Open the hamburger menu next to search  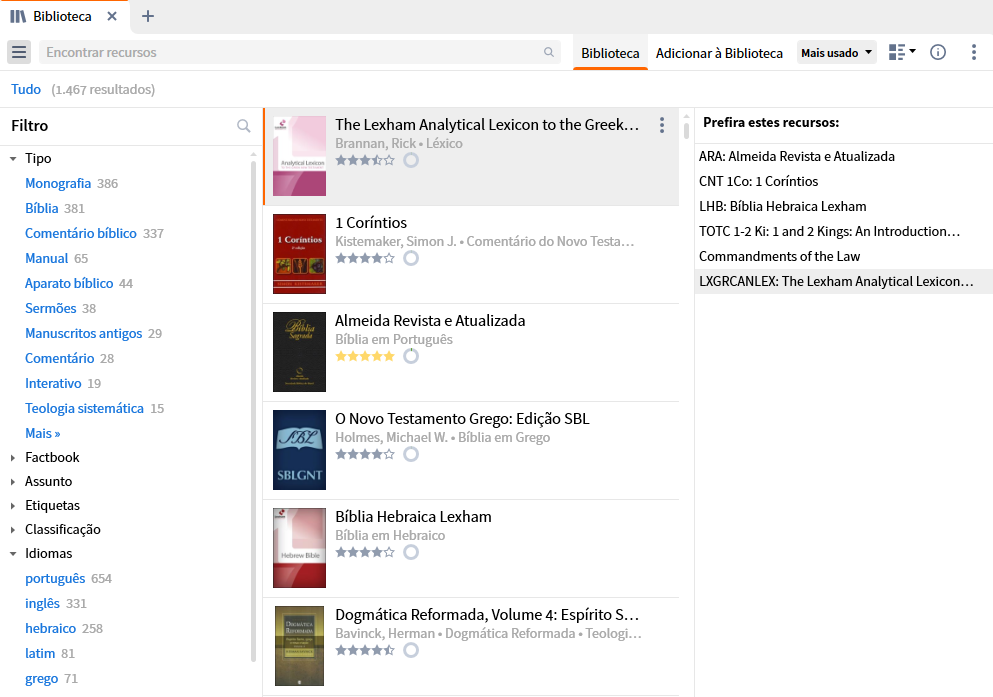[19, 52]
